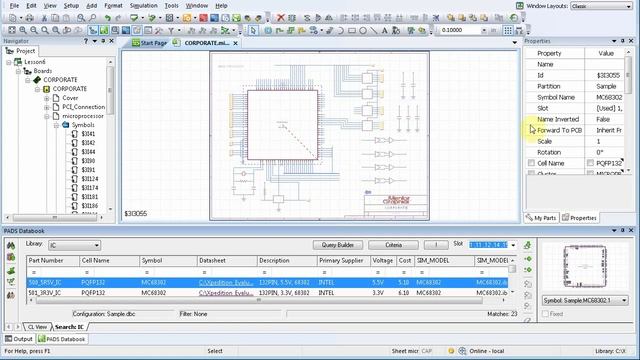Select the microprocessor sheet in tree
The image size is (640, 360).
pos(83,116)
